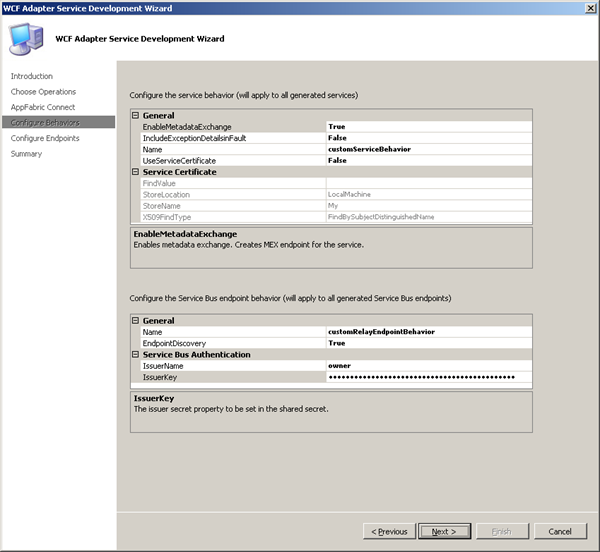The width and height of the screenshot is (600, 552).
Task: Select IncludeExceptionDetailsinFault value False
Action: 429,138
